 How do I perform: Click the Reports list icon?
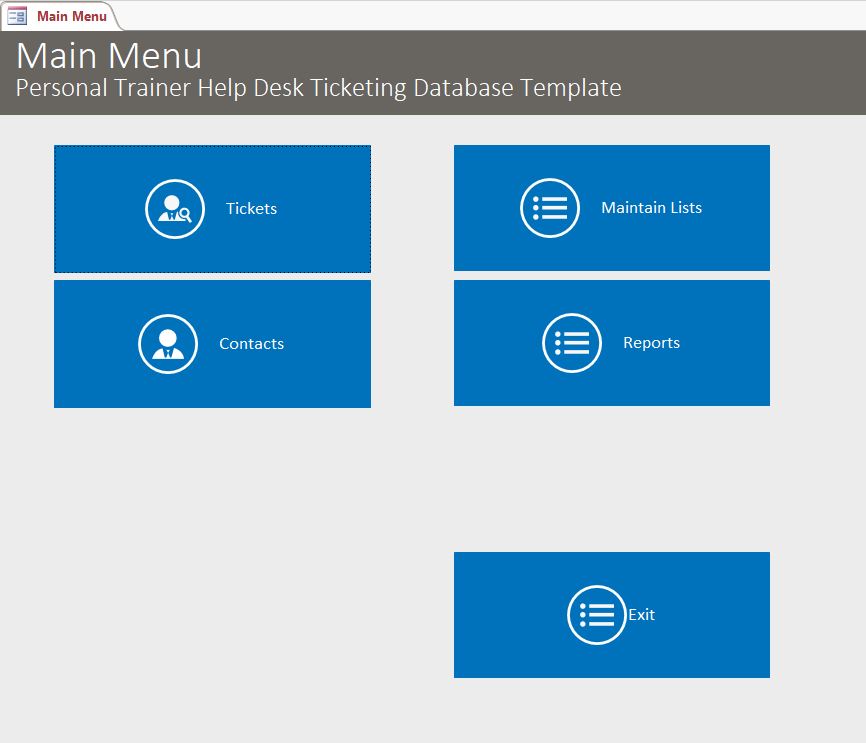click(572, 343)
